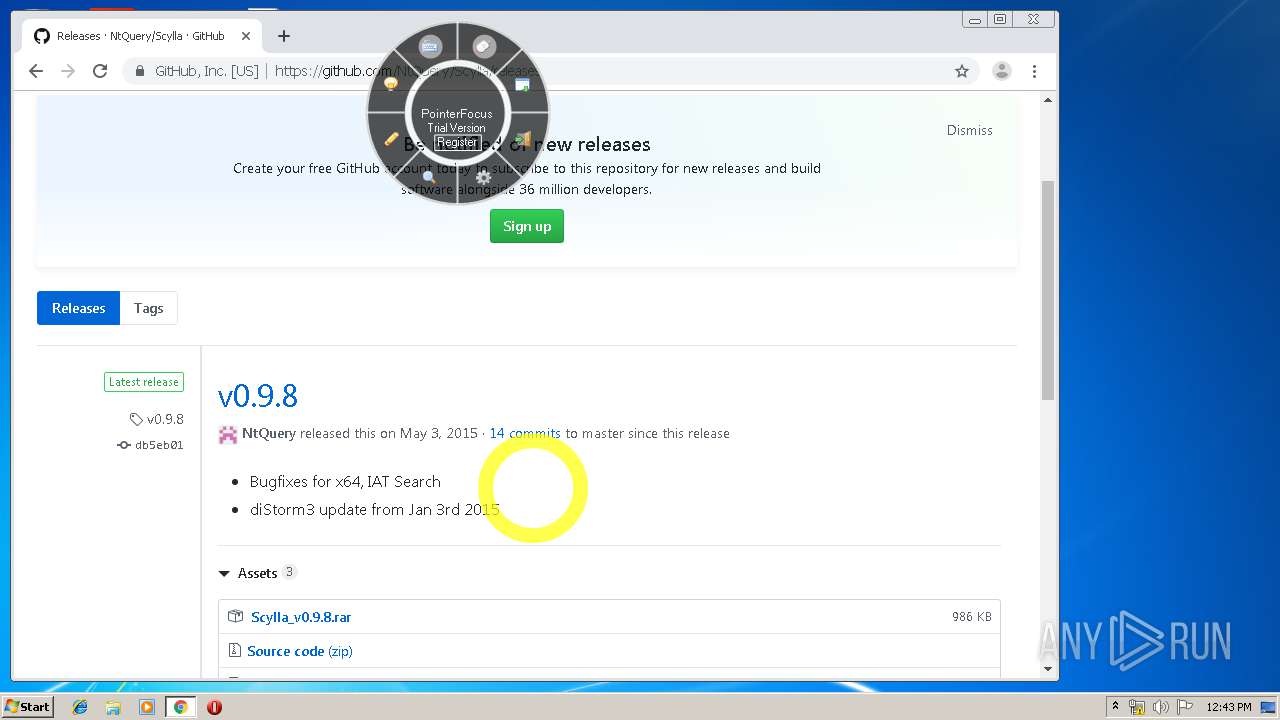The width and height of the screenshot is (1280, 720).
Task: Select the keystroke display icon in PointerFocus wheel
Action: click(430, 47)
